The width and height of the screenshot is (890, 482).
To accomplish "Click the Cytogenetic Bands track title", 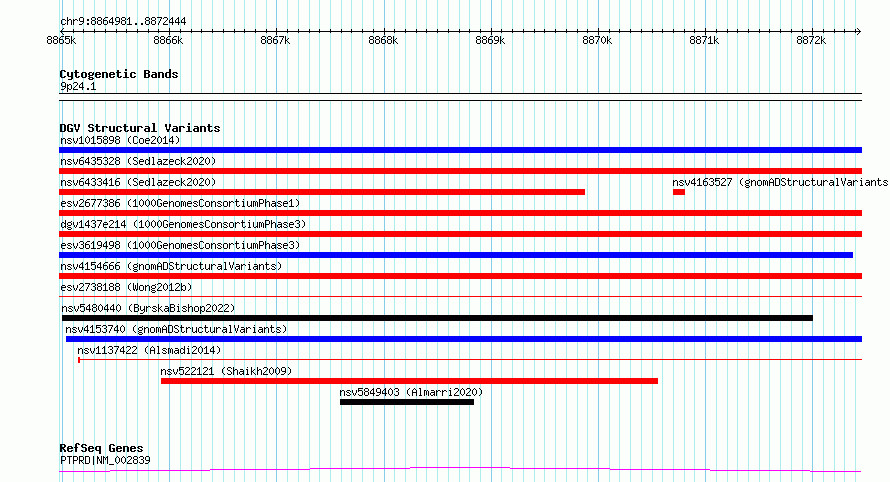I will pos(119,74).
